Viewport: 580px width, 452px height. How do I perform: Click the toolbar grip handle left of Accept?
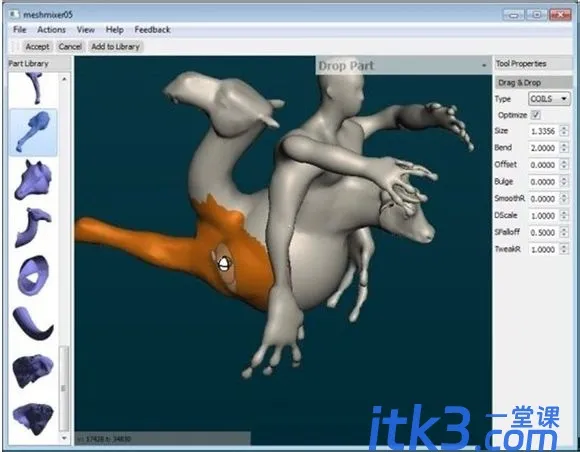[x=15, y=47]
